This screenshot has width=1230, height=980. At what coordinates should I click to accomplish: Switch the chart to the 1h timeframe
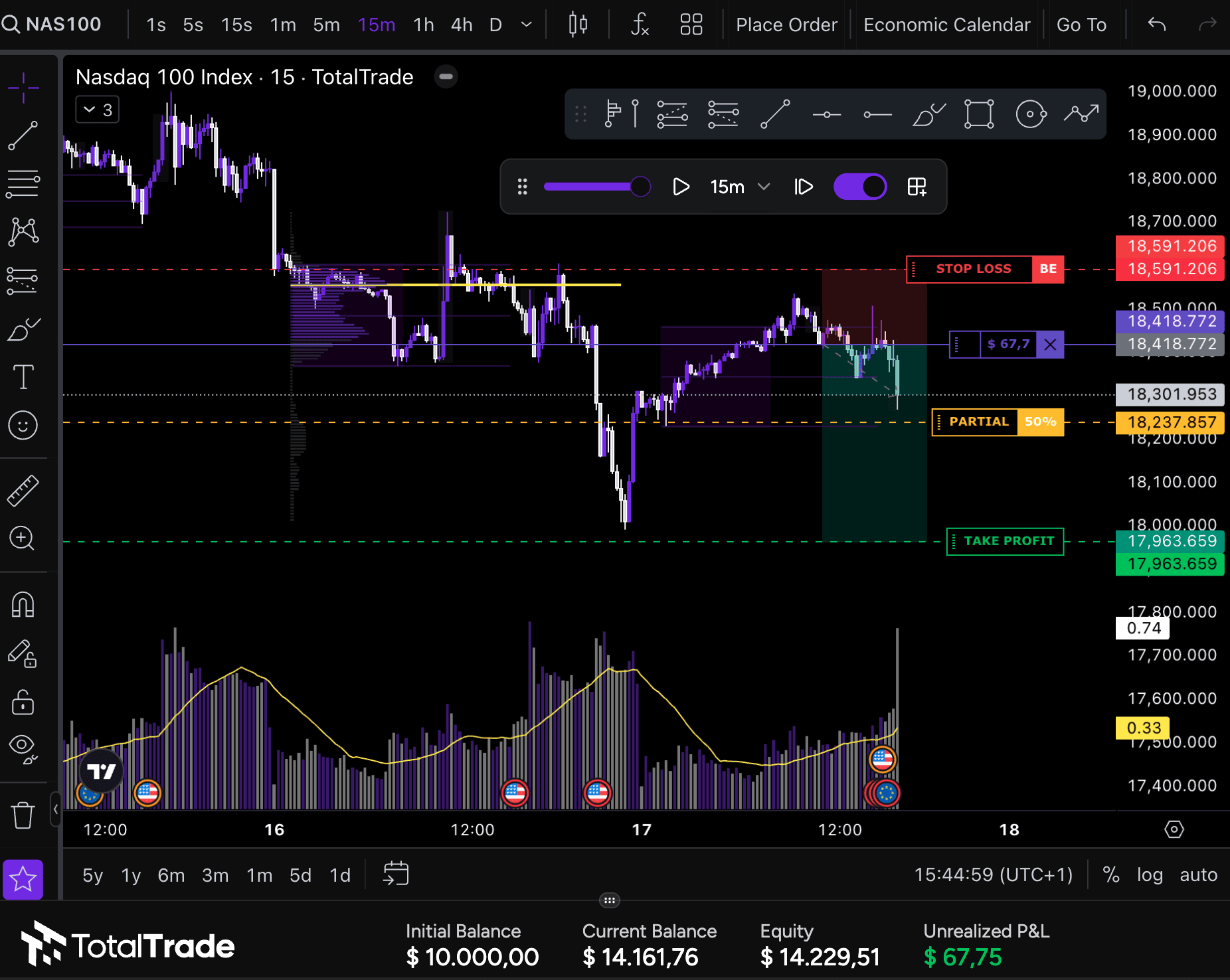tap(423, 25)
